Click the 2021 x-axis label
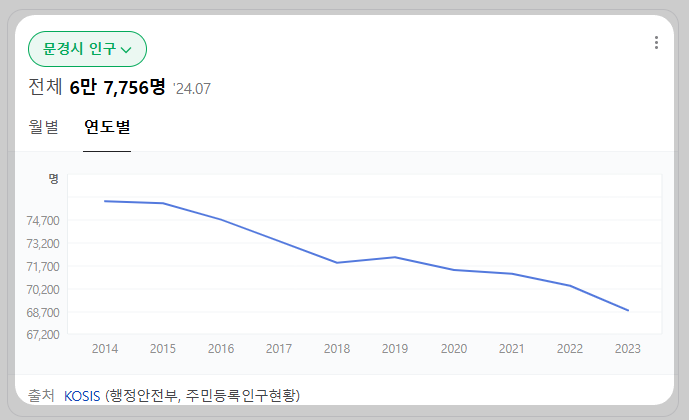 [511, 349]
